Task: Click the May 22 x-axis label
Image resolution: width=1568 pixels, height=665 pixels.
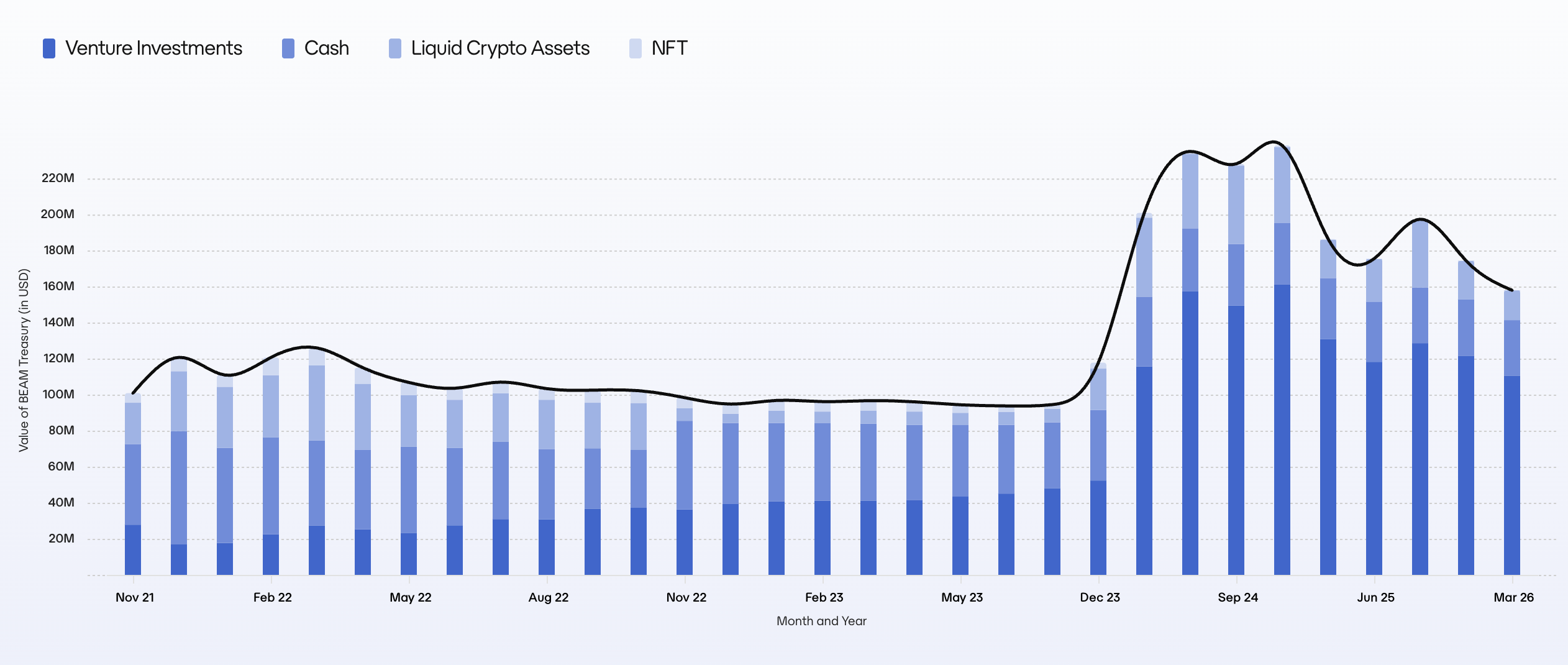Action: pos(410,597)
